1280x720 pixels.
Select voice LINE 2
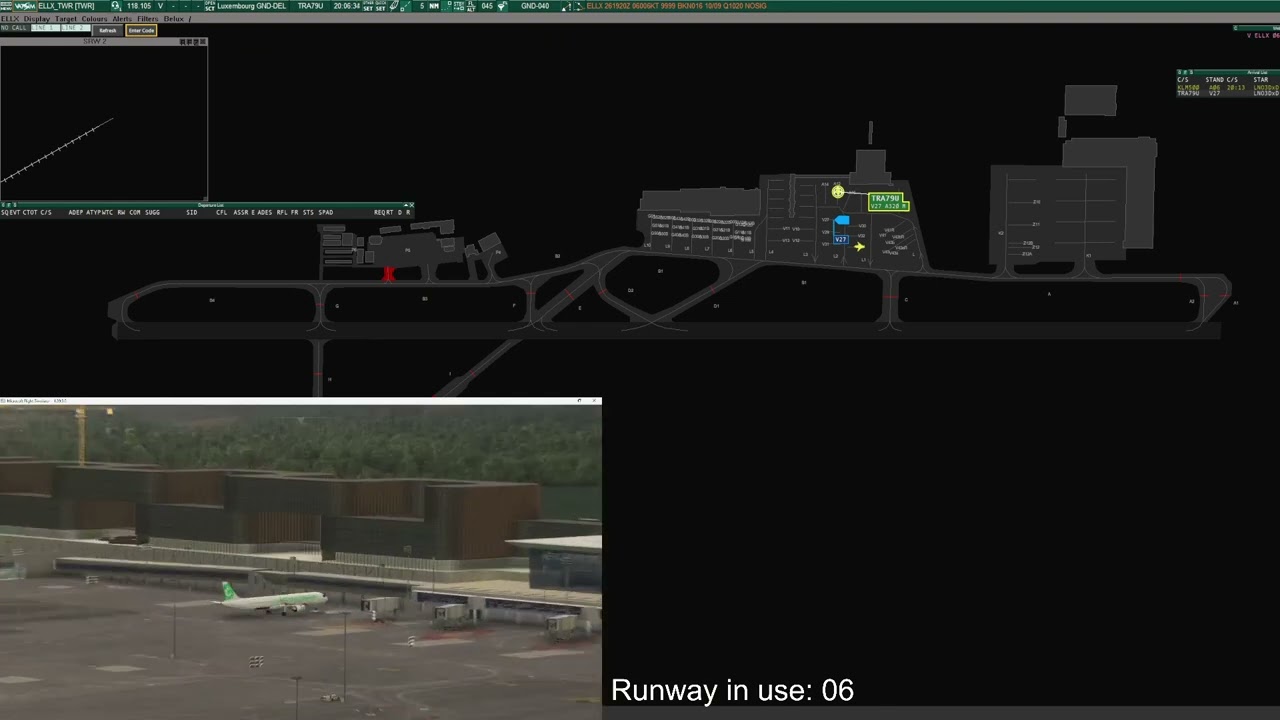tap(75, 28)
